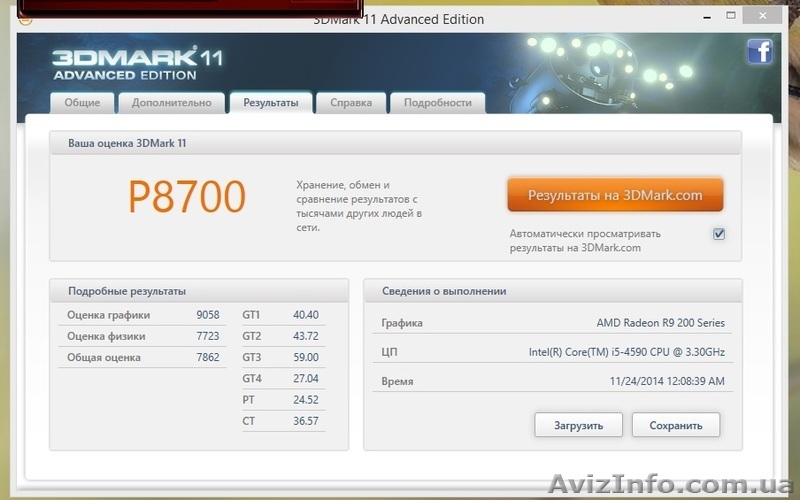The width and height of the screenshot is (800, 500).
Task: Click the GT3 result 59.00
Action: pos(306,358)
